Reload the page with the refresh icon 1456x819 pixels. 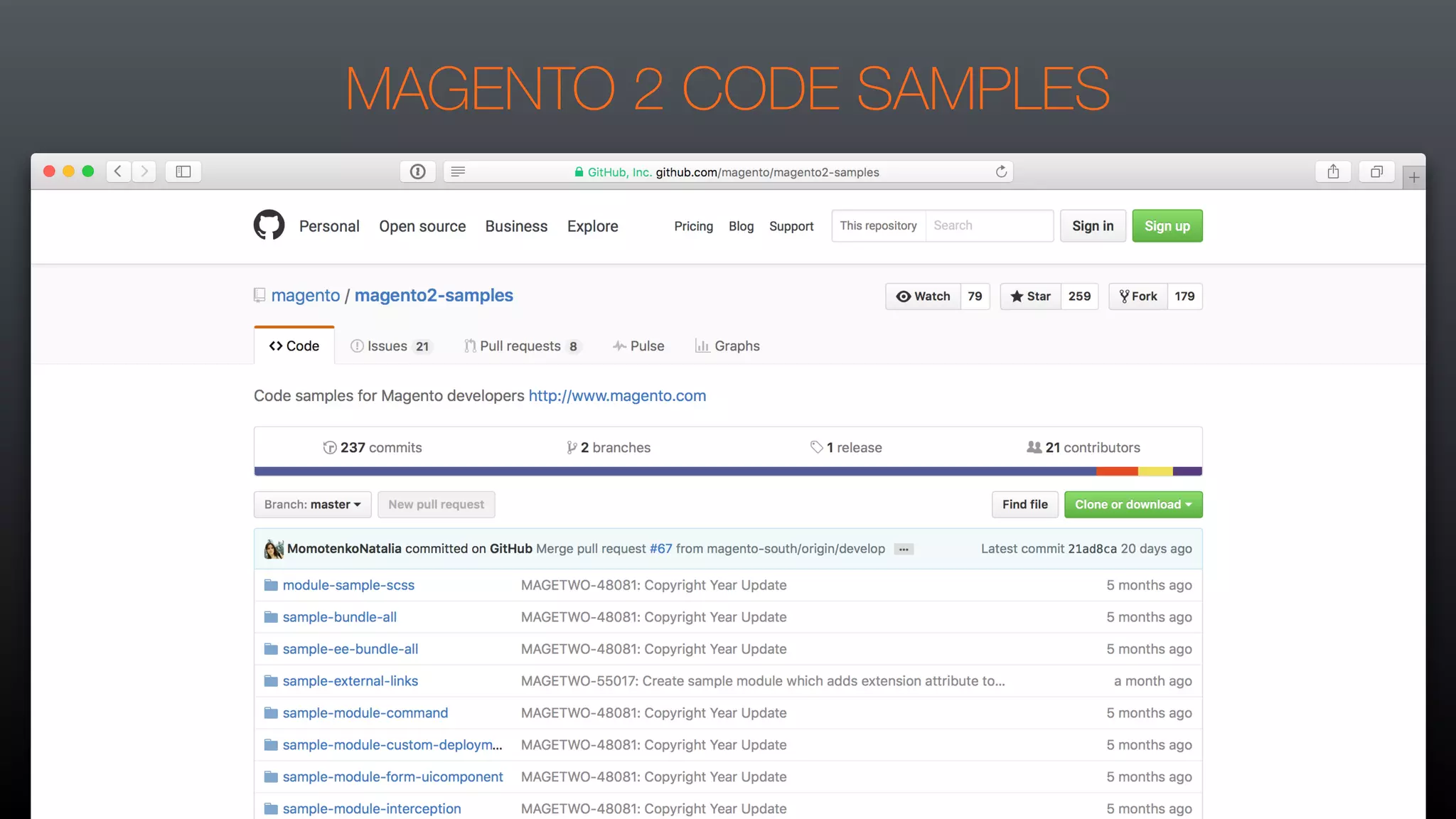point(1001,171)
